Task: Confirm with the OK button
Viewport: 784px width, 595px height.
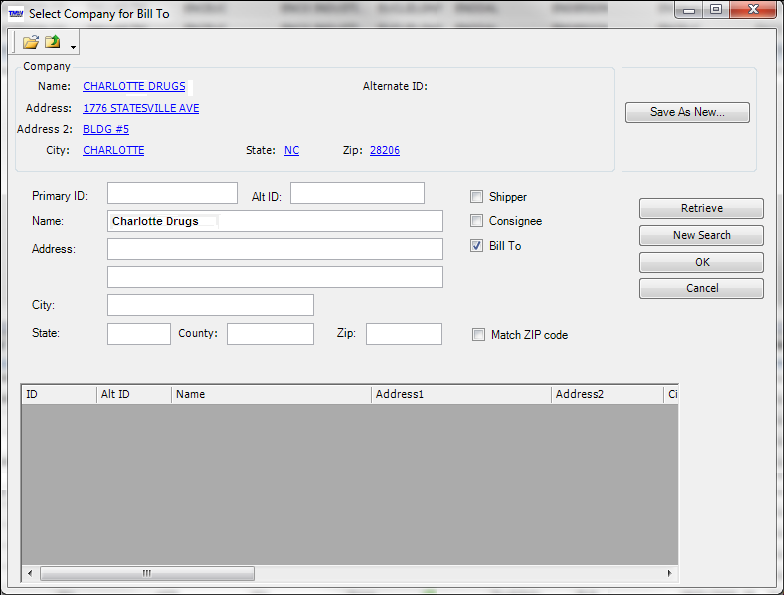Action: [701, 262]
